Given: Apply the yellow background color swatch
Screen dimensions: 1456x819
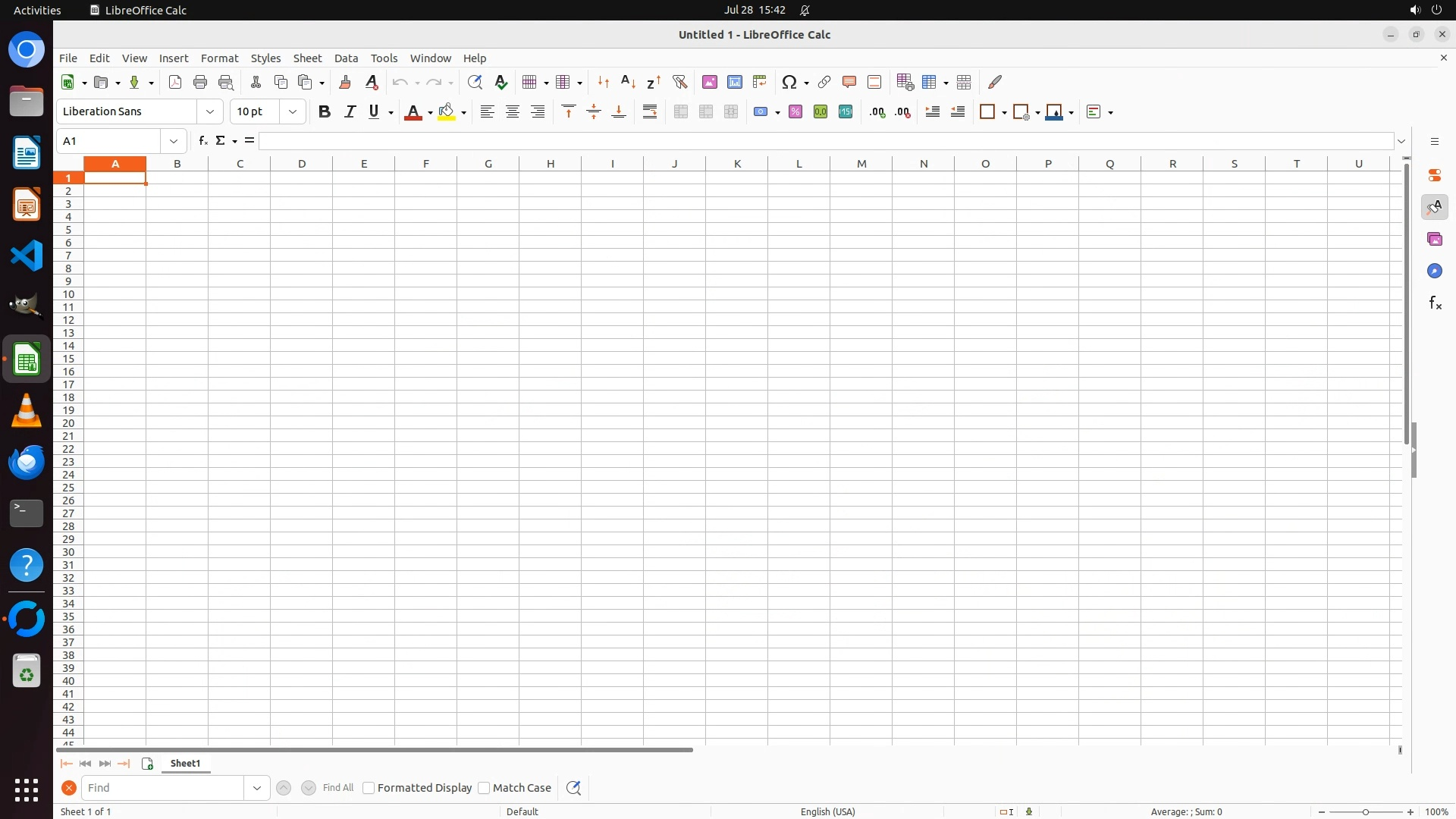Looking at the screenshot, I should pyautogui.click(x=447, y=112).
